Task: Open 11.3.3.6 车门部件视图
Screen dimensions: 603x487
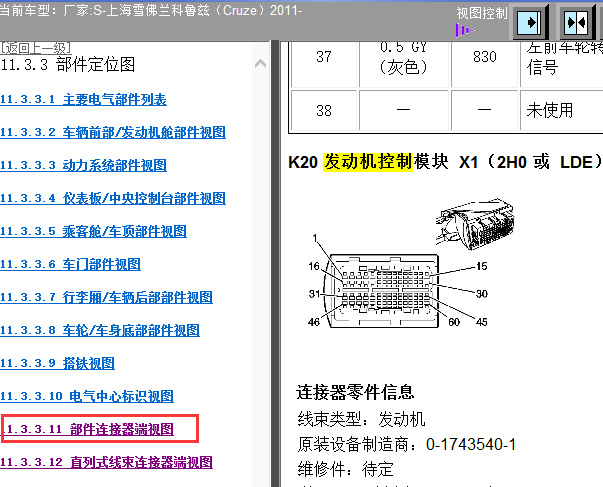Action: [x=70, y=265]
